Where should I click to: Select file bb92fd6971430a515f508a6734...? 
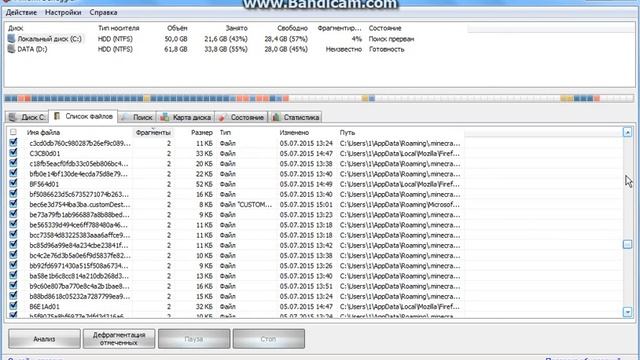point(79,266)
